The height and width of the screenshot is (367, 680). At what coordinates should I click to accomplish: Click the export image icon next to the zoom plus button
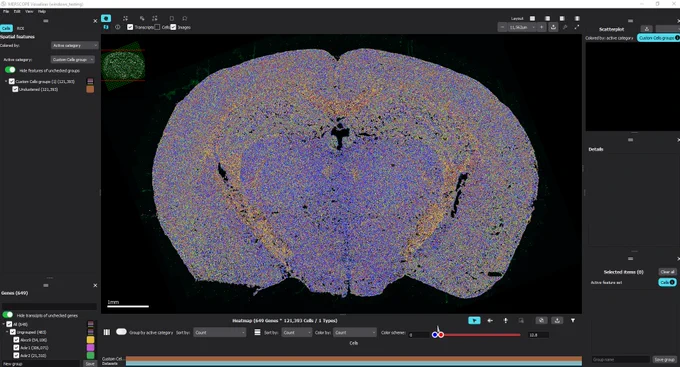click(553, 27)
